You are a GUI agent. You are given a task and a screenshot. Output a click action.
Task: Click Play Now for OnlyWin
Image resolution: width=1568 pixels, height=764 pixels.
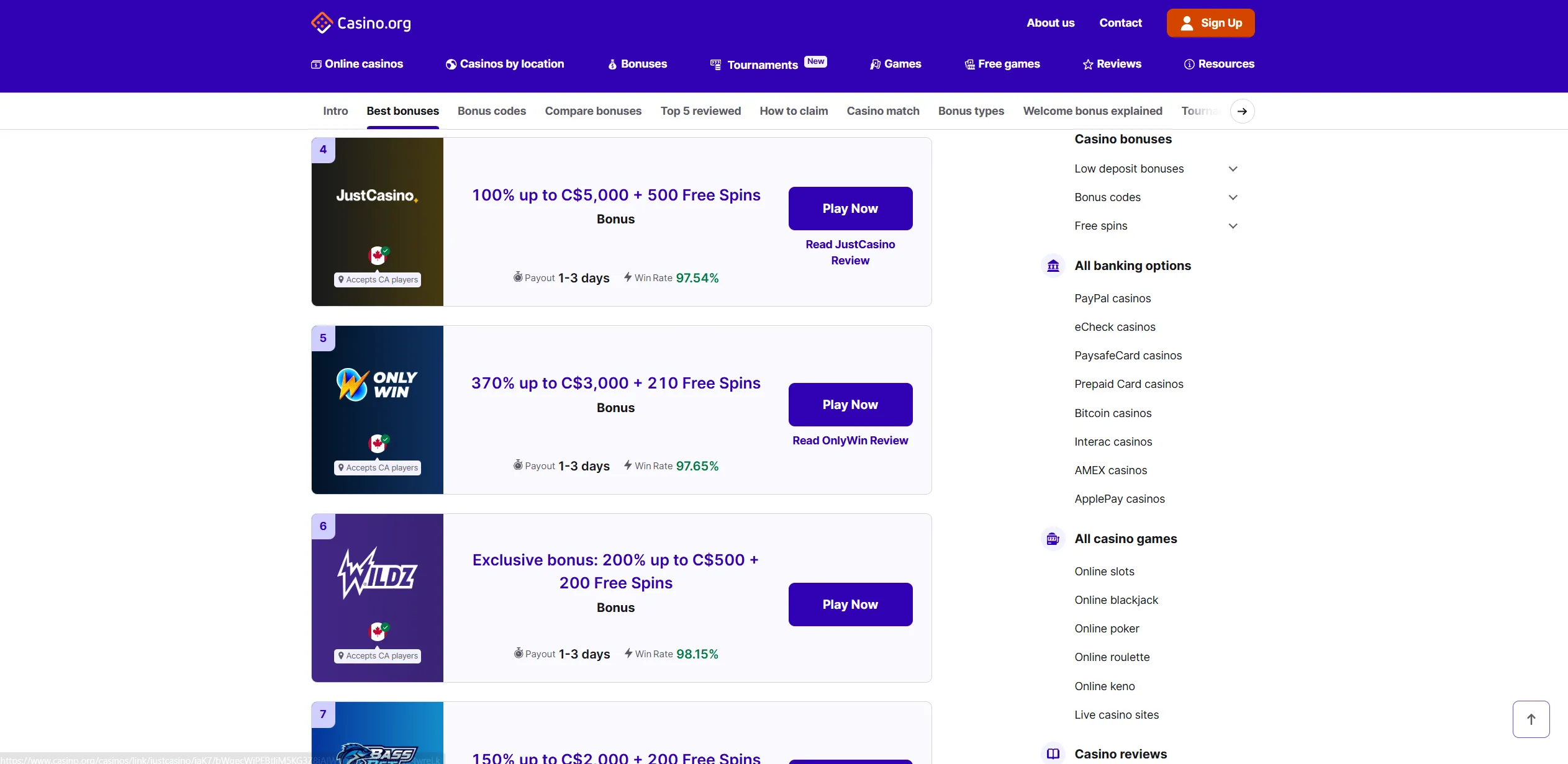pyautogui.click(x=850, y=405)
